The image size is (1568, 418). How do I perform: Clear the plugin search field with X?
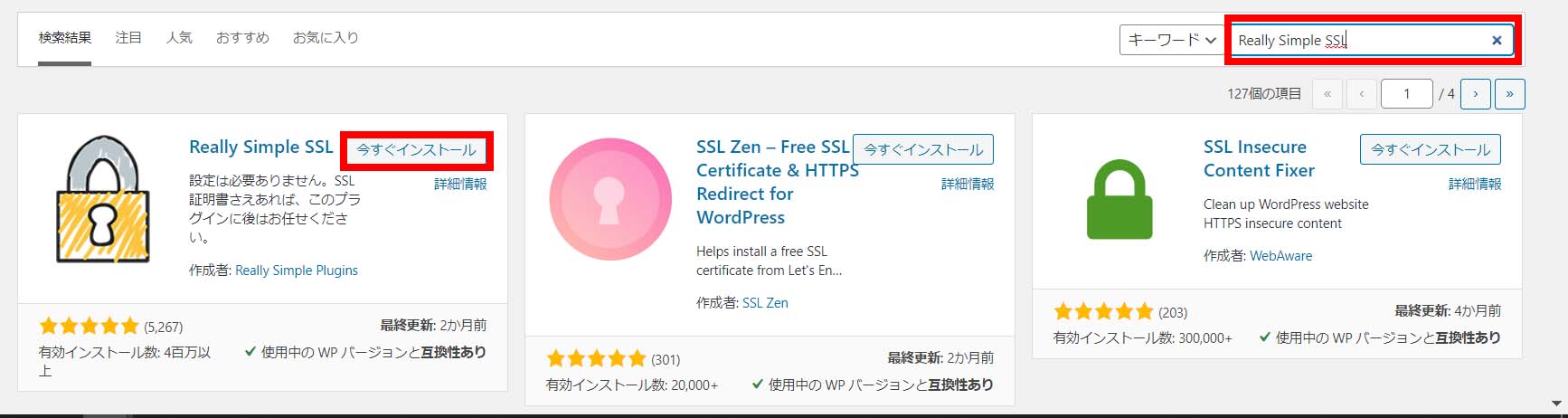click(1497, 40)
